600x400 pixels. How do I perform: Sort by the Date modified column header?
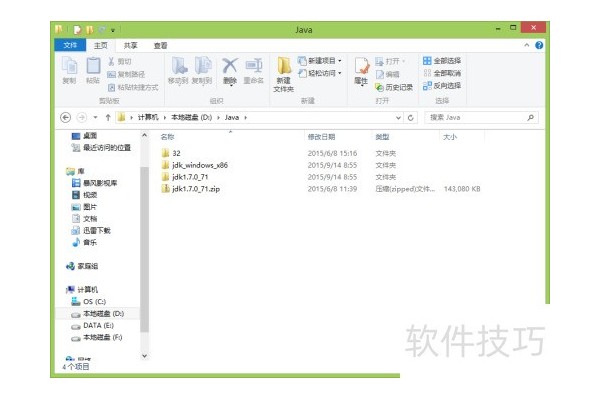point(321,137)
